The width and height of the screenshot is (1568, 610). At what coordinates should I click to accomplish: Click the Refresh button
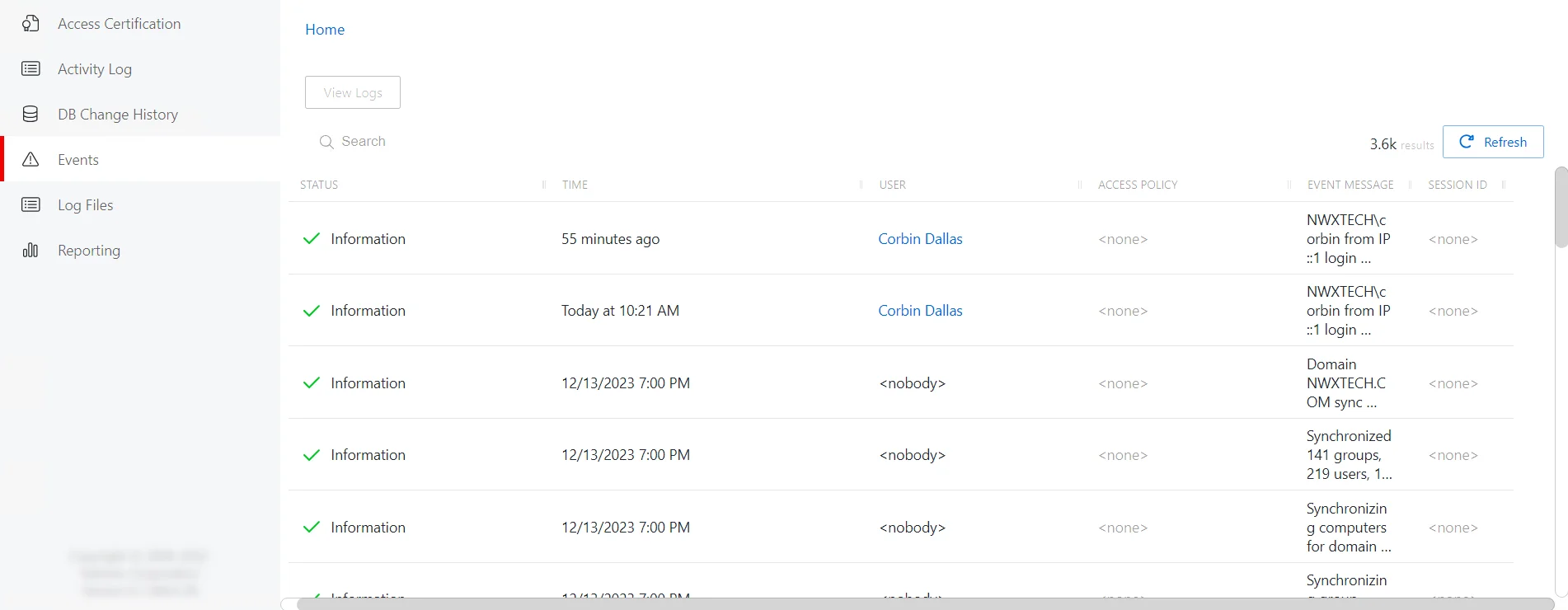coord(1493,142)
